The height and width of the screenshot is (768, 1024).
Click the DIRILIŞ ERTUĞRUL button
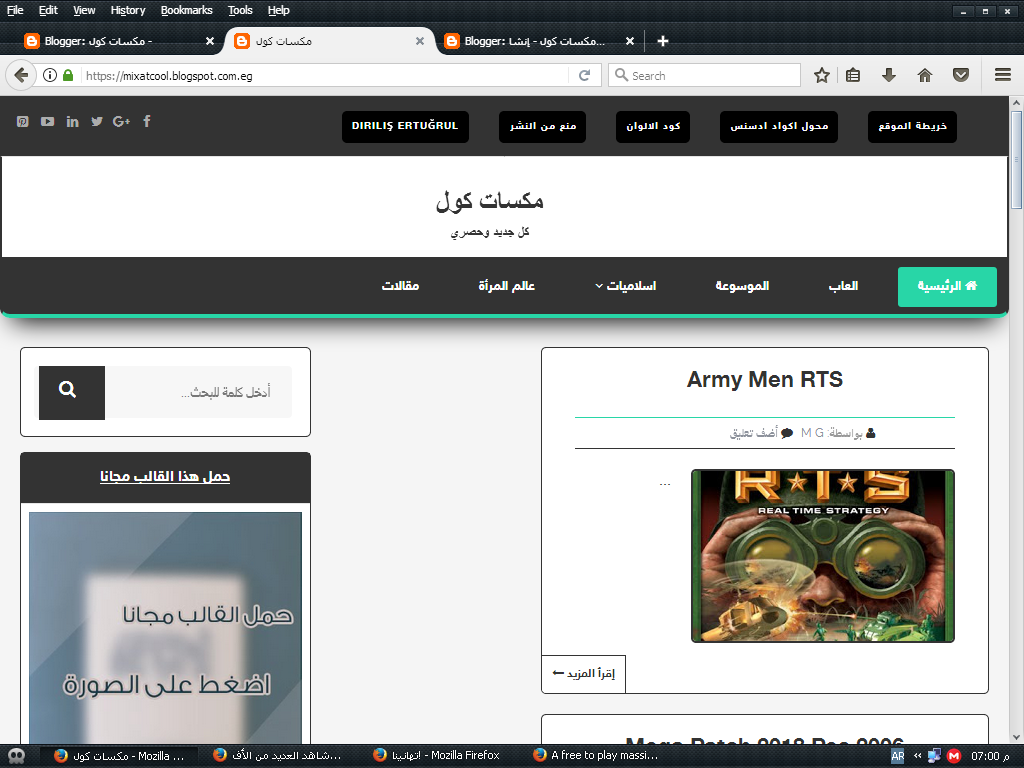pyautogui.click(x=405, y=126)
